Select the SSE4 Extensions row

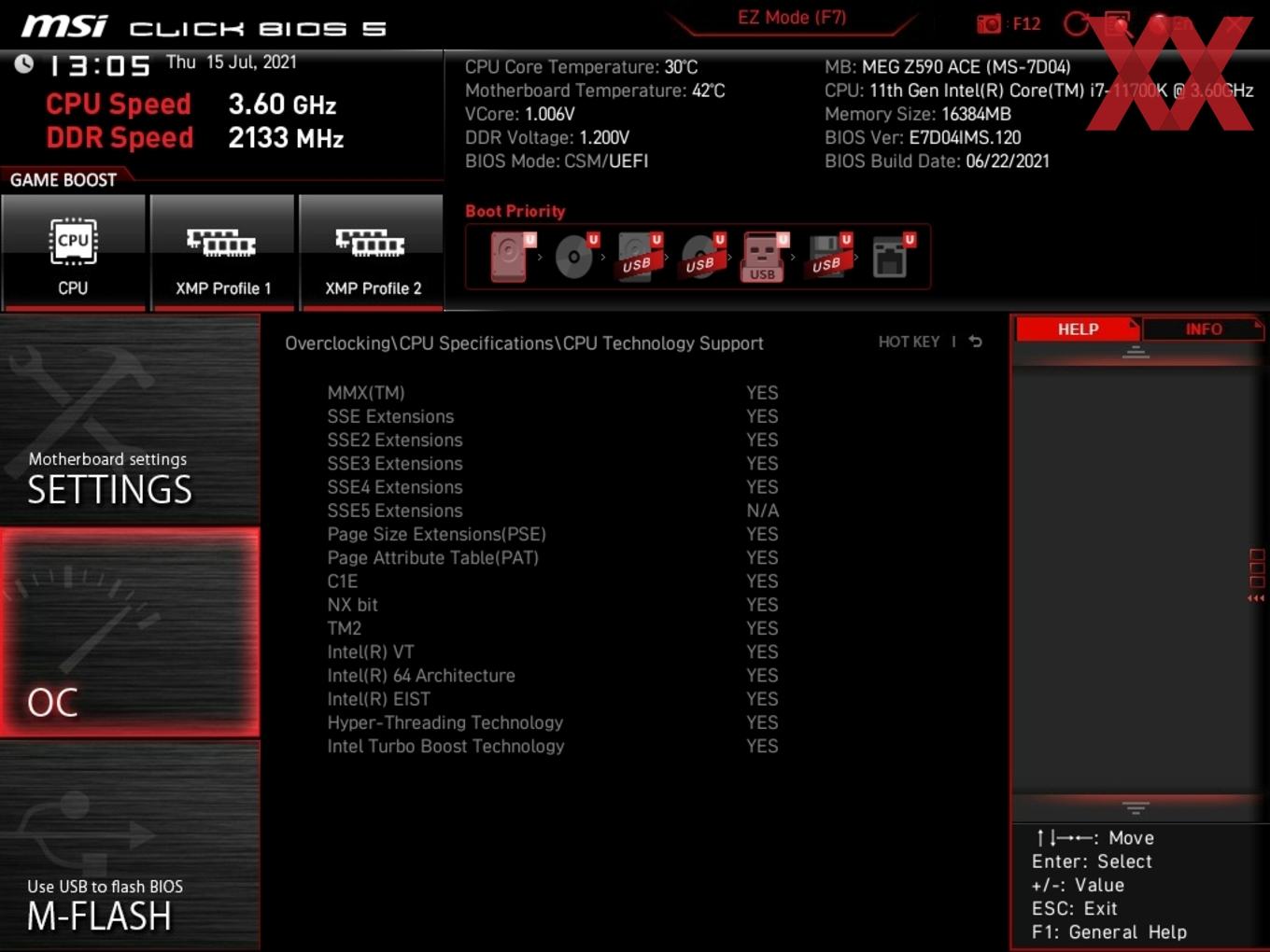(553, 487)
